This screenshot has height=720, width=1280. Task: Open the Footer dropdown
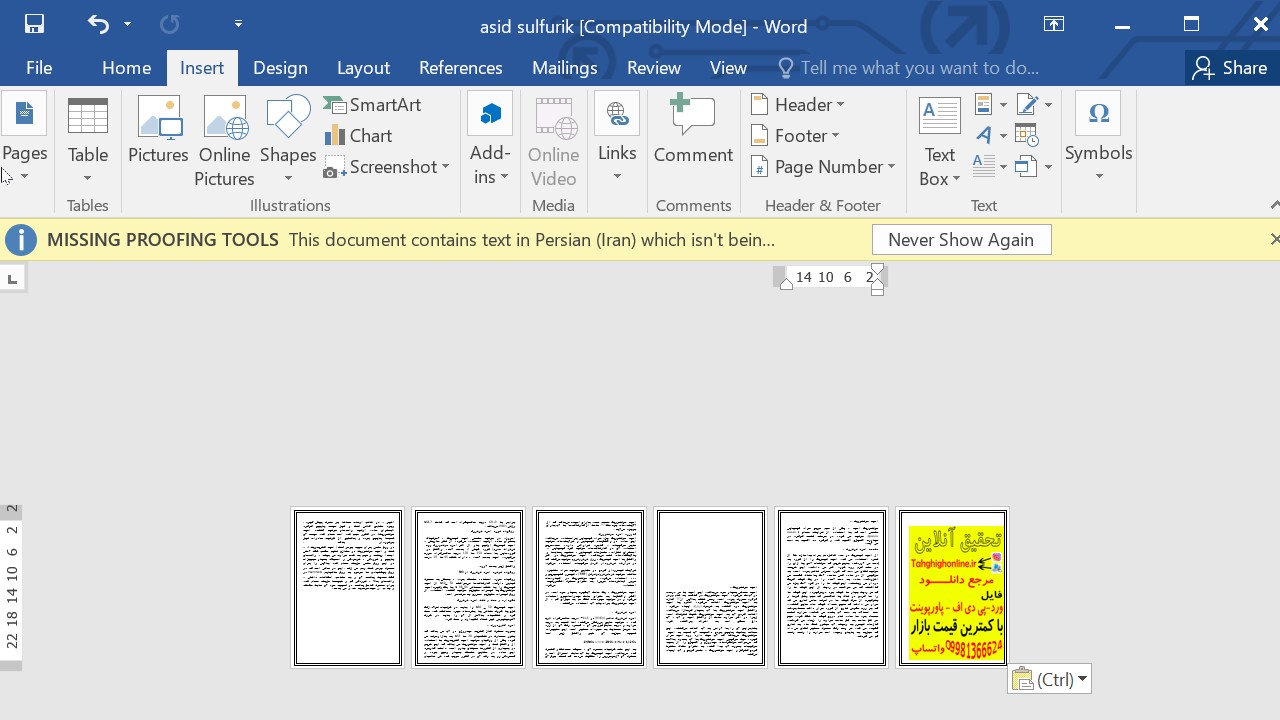pos(796,136)
